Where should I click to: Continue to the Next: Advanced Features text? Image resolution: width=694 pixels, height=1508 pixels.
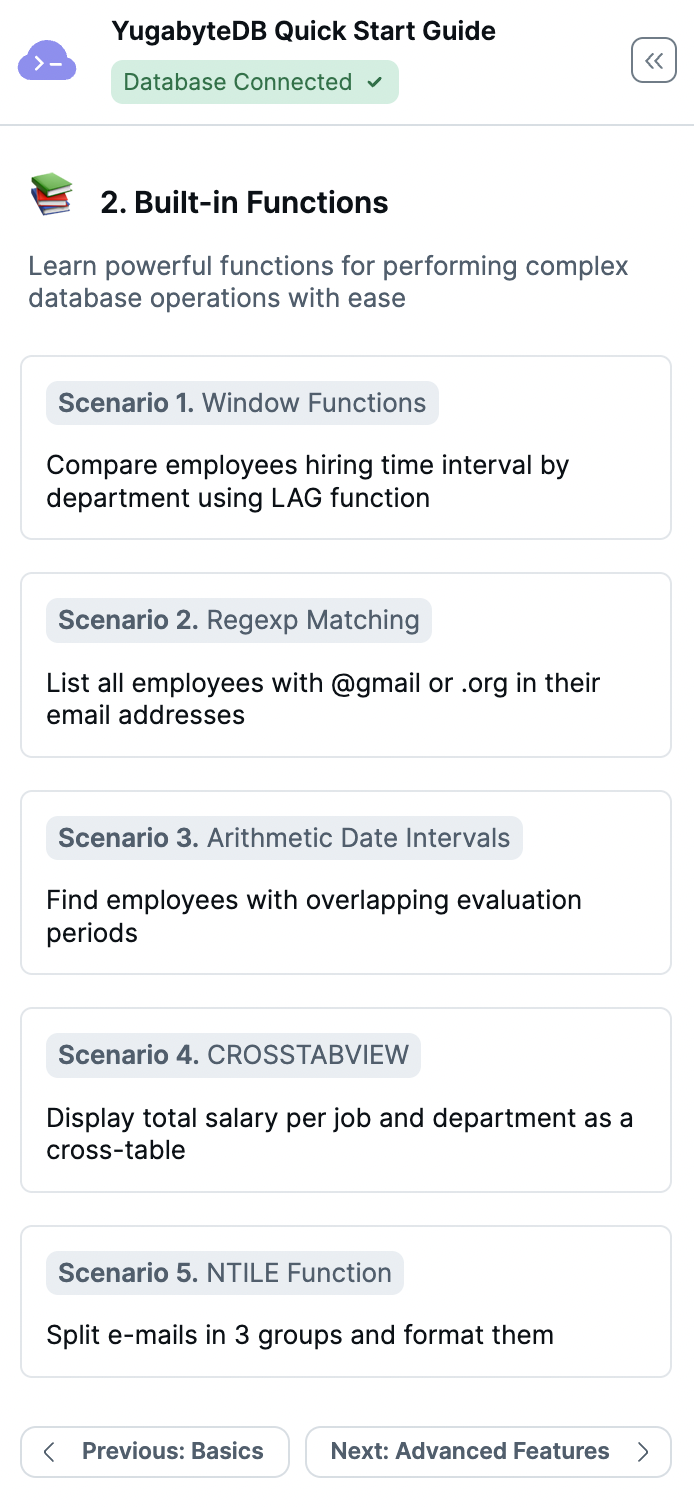pos(470,1451)
